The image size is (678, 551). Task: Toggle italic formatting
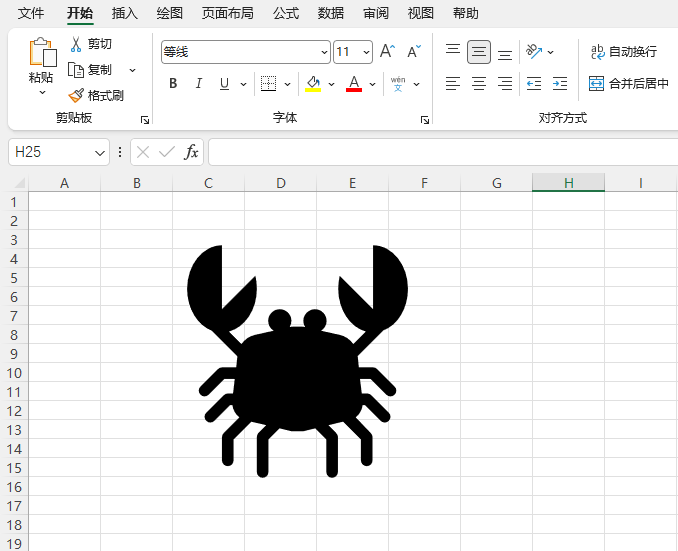coord(198,83)
